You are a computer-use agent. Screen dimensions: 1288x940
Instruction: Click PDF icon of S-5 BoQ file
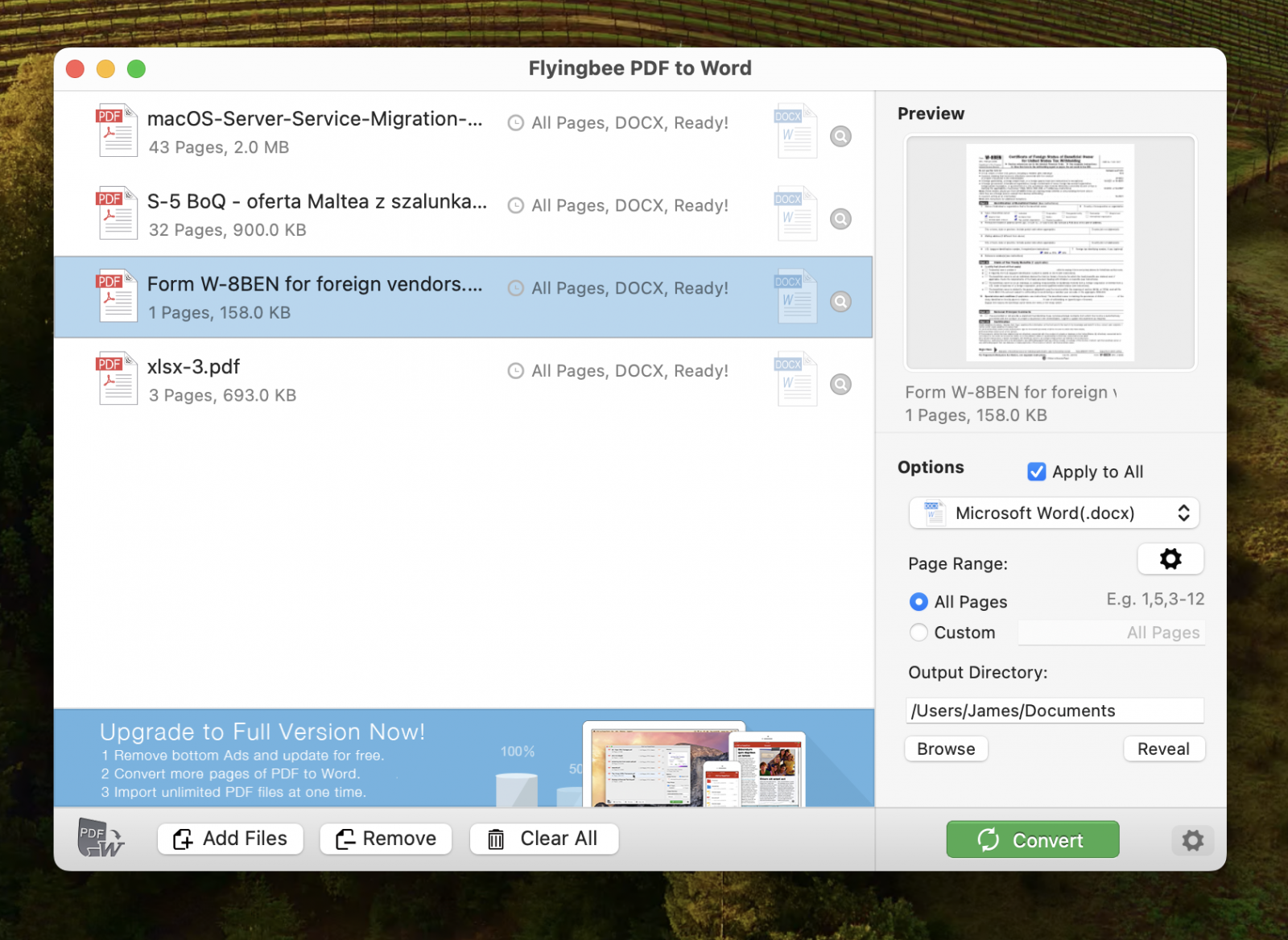tap(117, 213)
